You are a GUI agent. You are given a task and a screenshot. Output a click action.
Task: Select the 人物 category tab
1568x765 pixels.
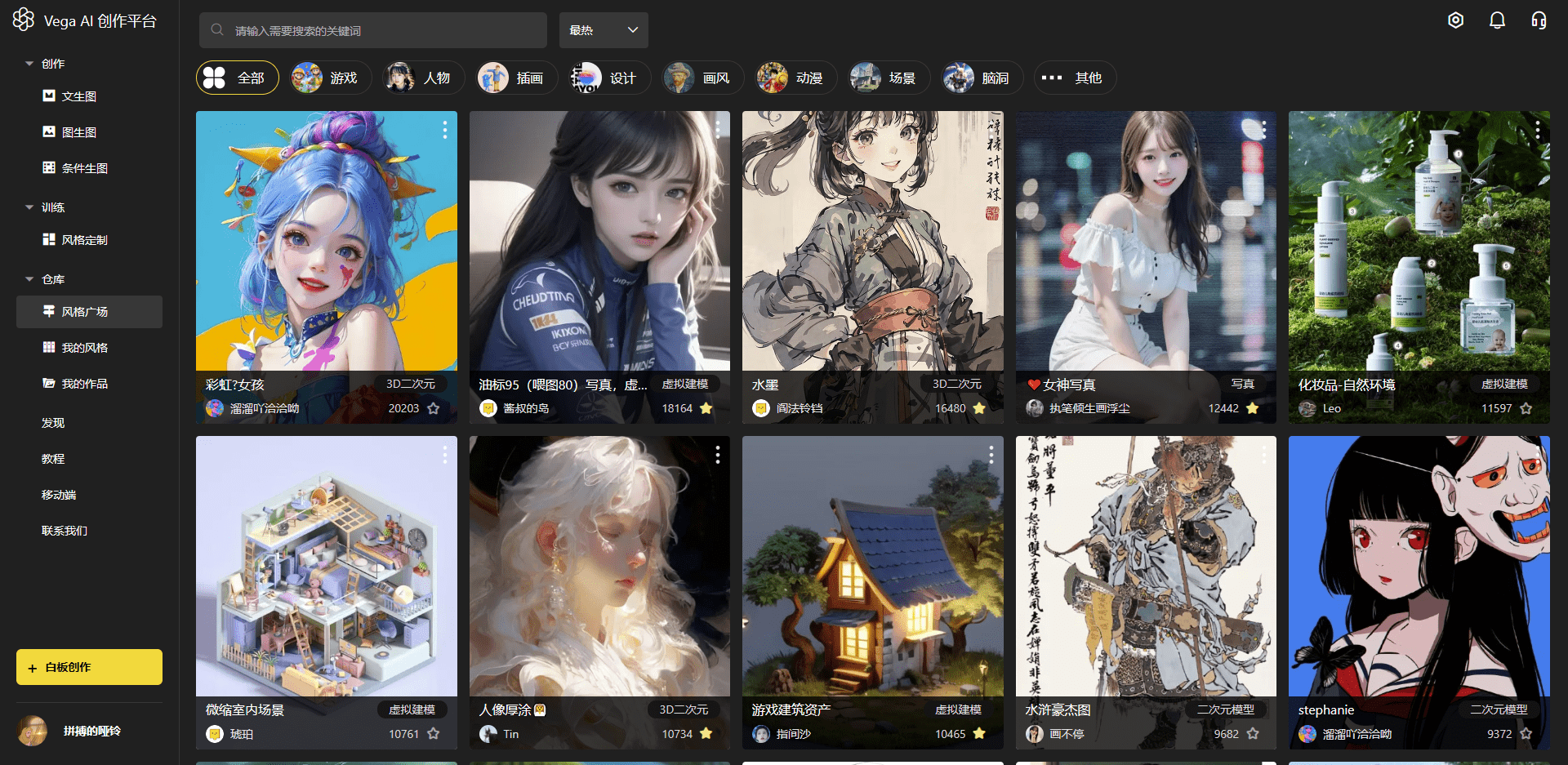click(x=424, y=78)
